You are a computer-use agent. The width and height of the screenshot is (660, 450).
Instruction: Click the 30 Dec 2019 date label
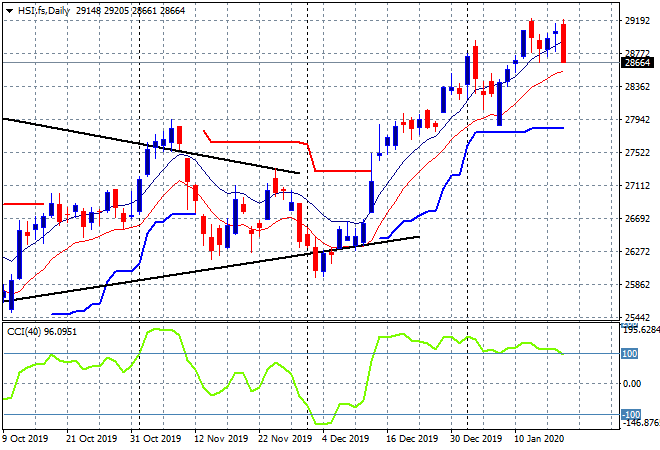476,439
